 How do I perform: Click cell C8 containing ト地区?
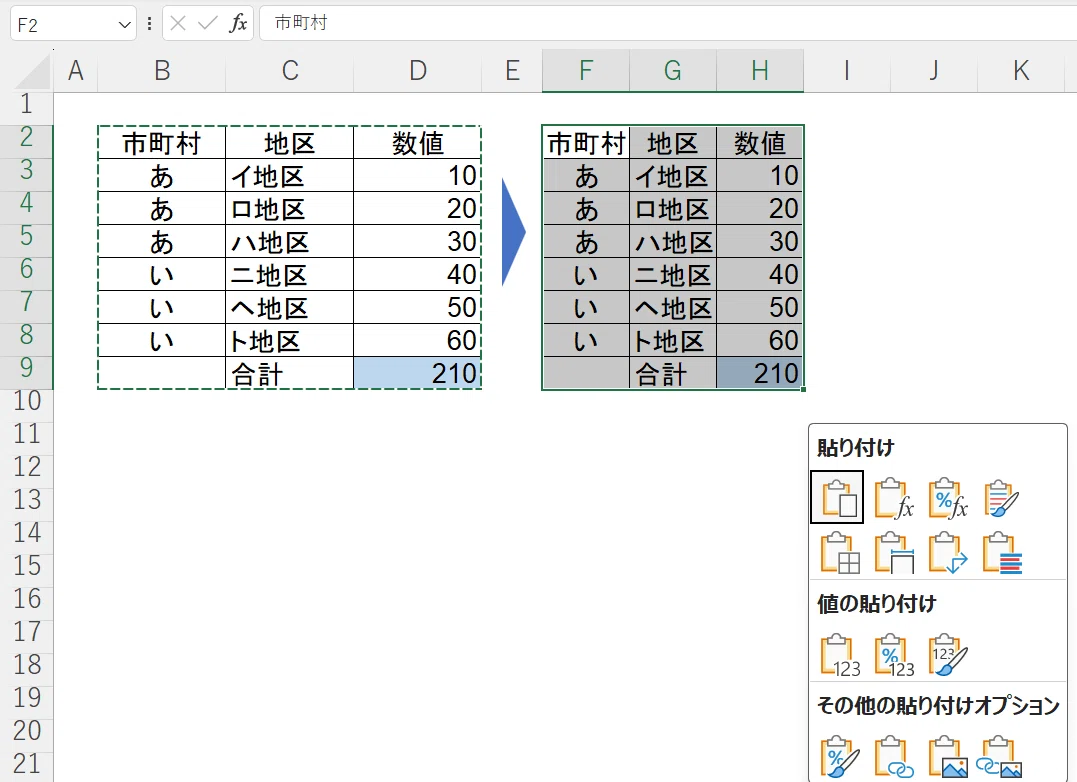[x=290, y=341]
